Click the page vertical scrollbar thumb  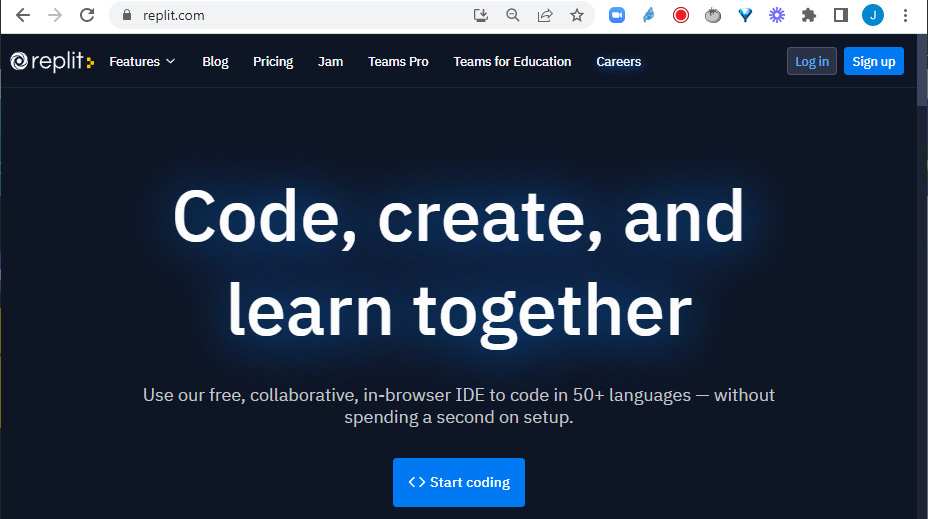point(922,70)
